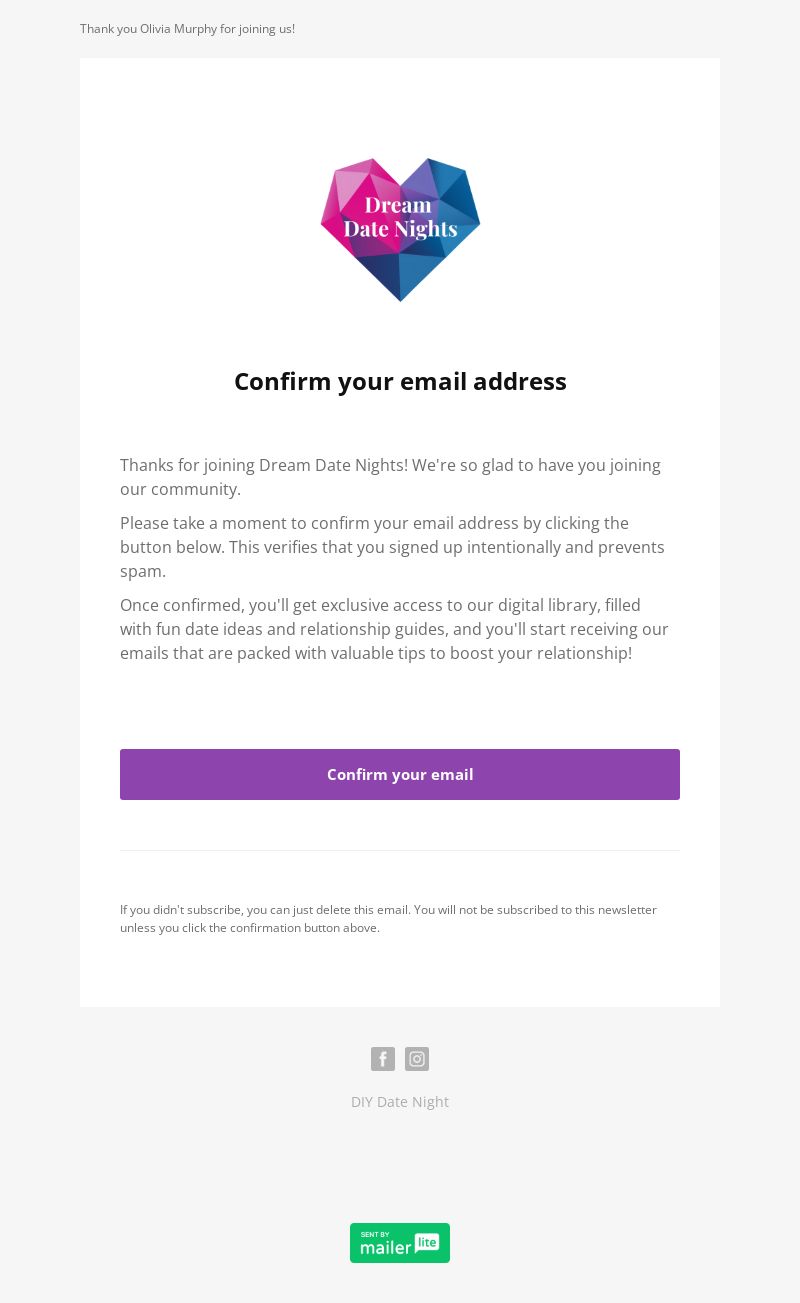The height and width of the screenshot is (1303, 800).
Task: Click the word 'Dream' inside the heart logo
Action: pyautogui.click(x=398, y=205)
